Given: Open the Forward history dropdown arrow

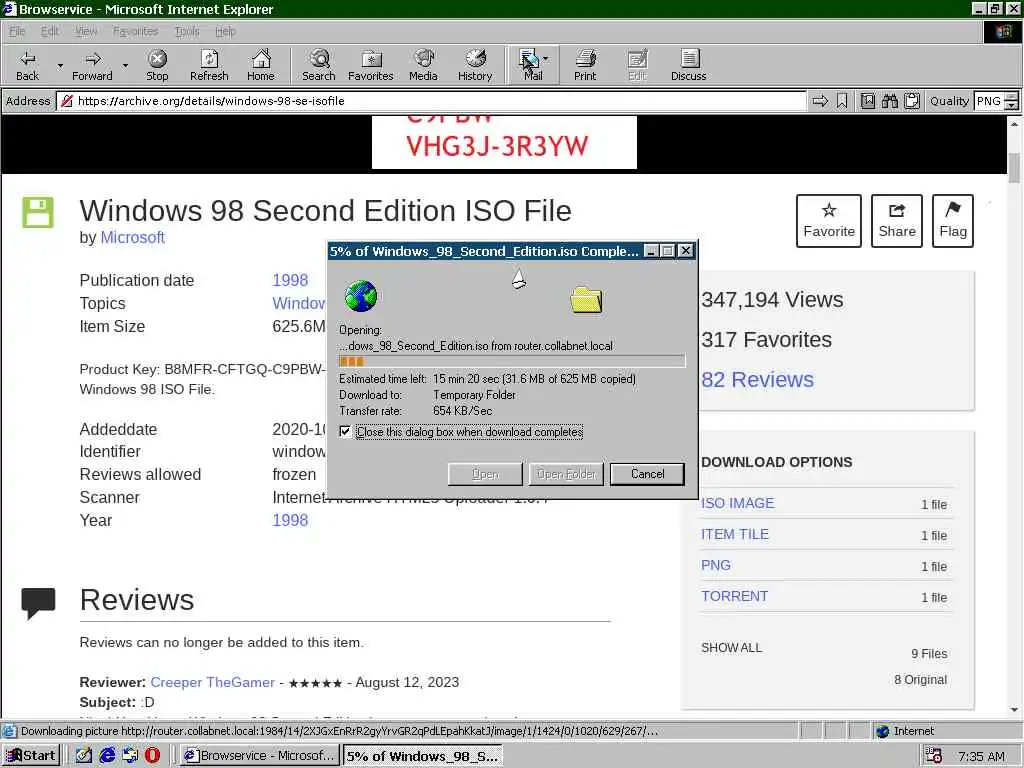Looking at the screenshot, I should [x=125, y=65].
